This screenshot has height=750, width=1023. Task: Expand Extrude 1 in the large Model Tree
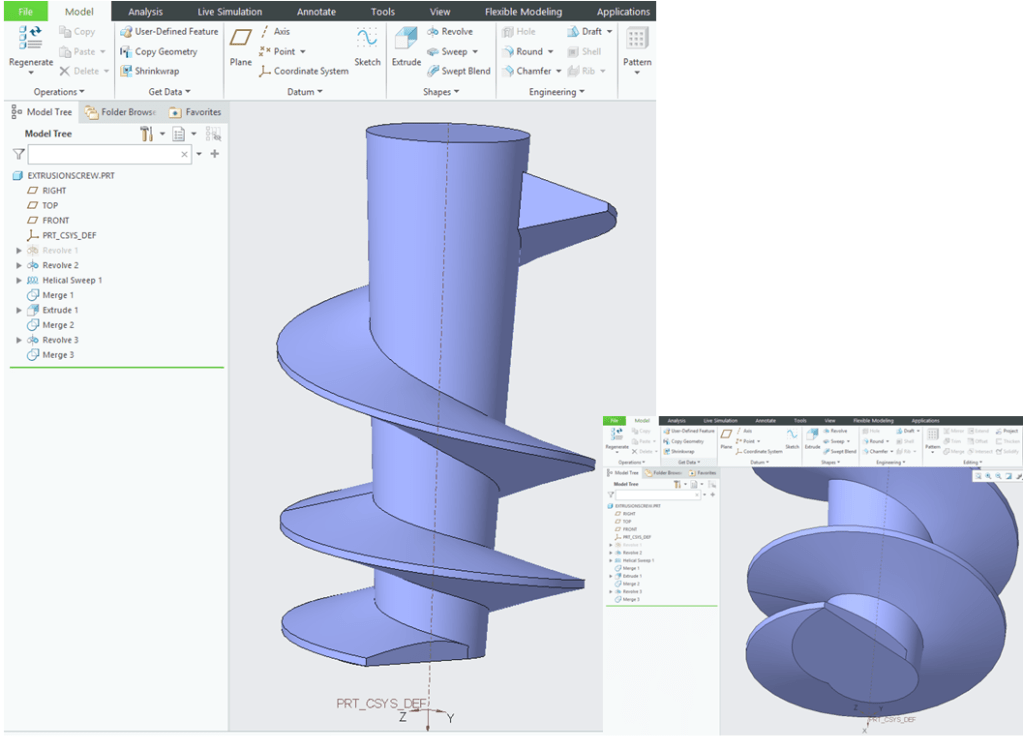pos(19,310)
